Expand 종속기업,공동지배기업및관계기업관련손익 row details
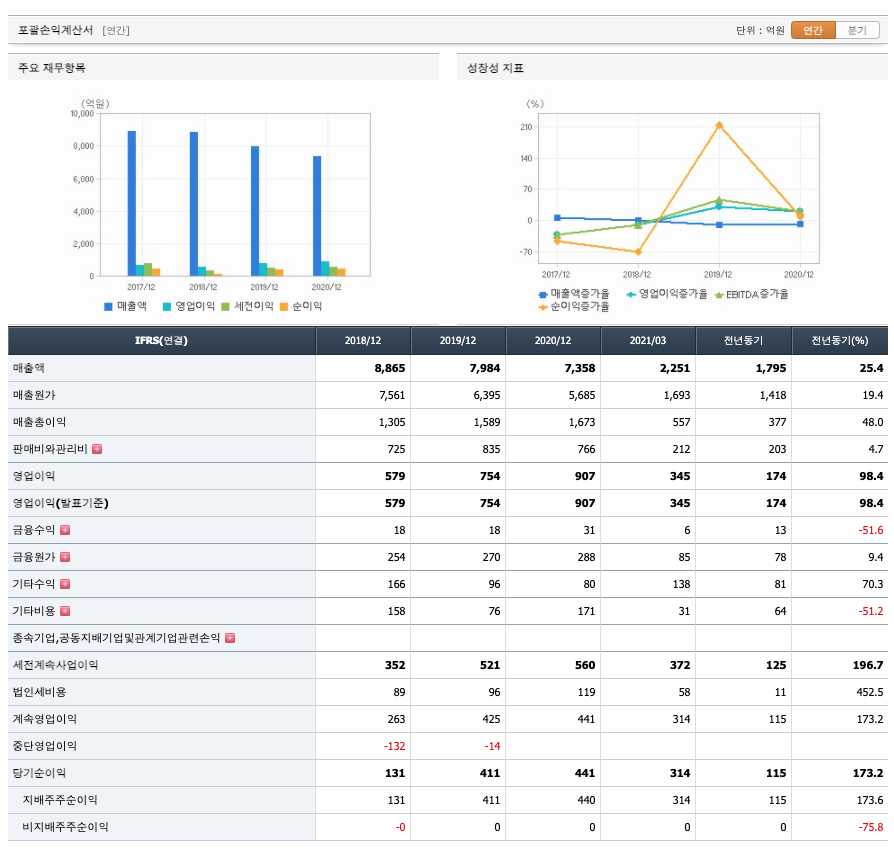Viewport: 894px width, 853px height. 230,638
